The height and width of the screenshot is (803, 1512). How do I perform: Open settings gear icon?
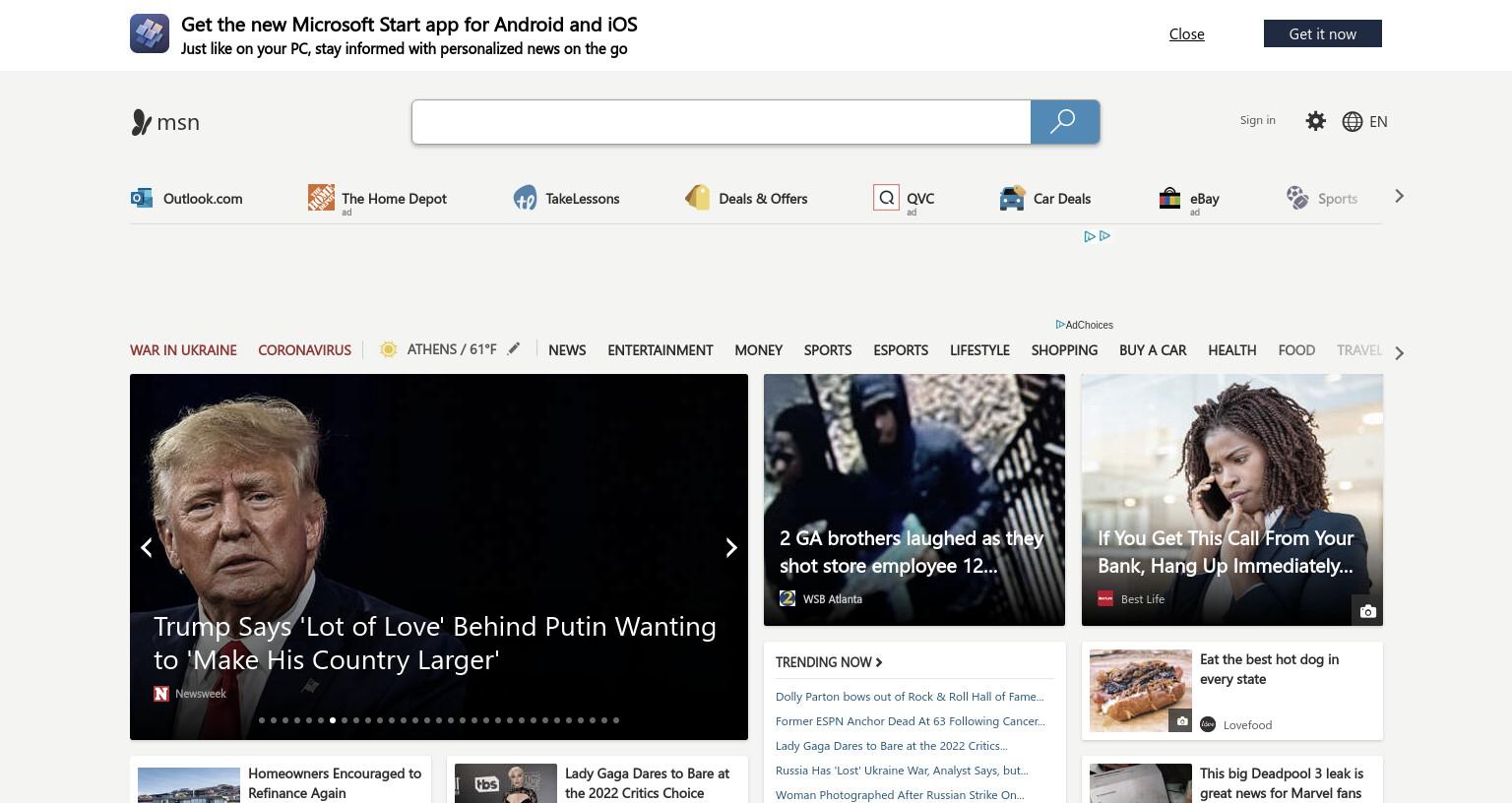click(x=1315, y=121)
